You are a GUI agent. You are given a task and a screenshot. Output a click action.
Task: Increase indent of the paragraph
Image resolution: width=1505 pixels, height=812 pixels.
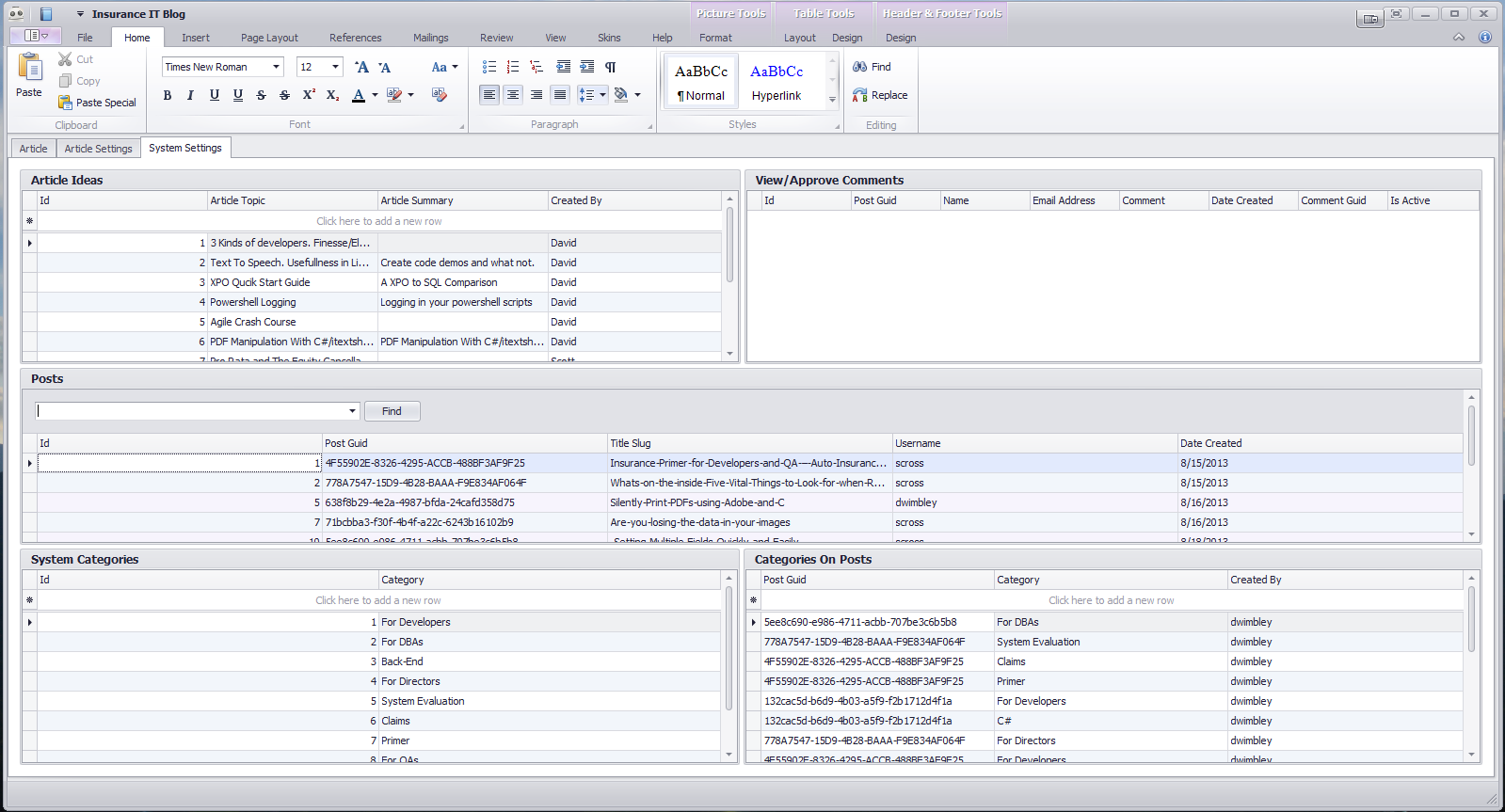[x=586, y=67]
